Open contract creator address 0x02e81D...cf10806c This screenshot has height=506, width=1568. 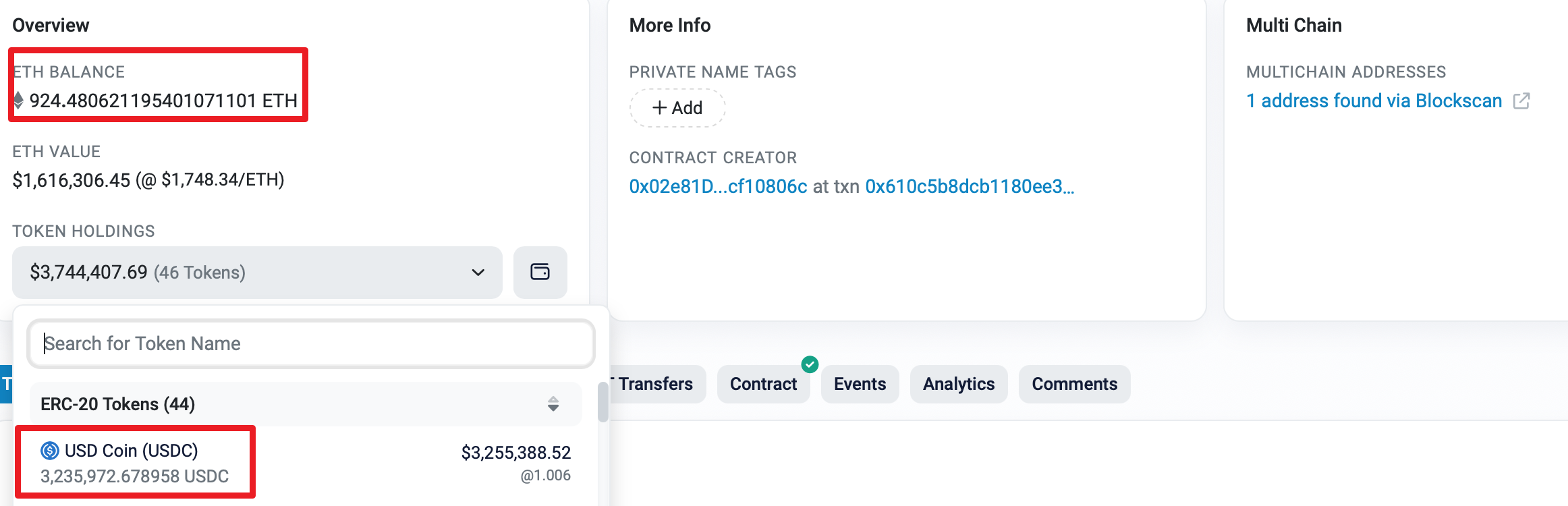point(718,186)
